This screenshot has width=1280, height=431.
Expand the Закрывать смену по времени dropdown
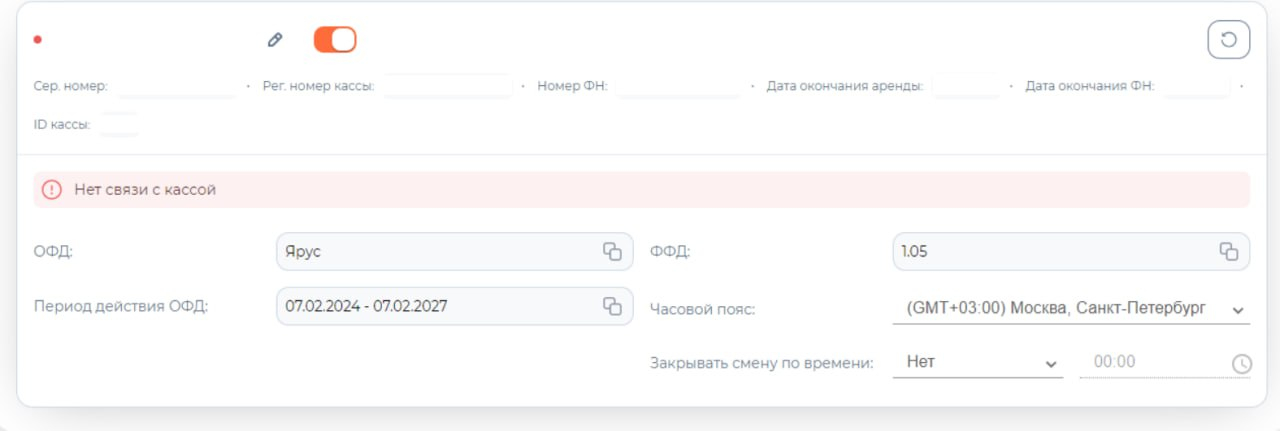[977, 363]
